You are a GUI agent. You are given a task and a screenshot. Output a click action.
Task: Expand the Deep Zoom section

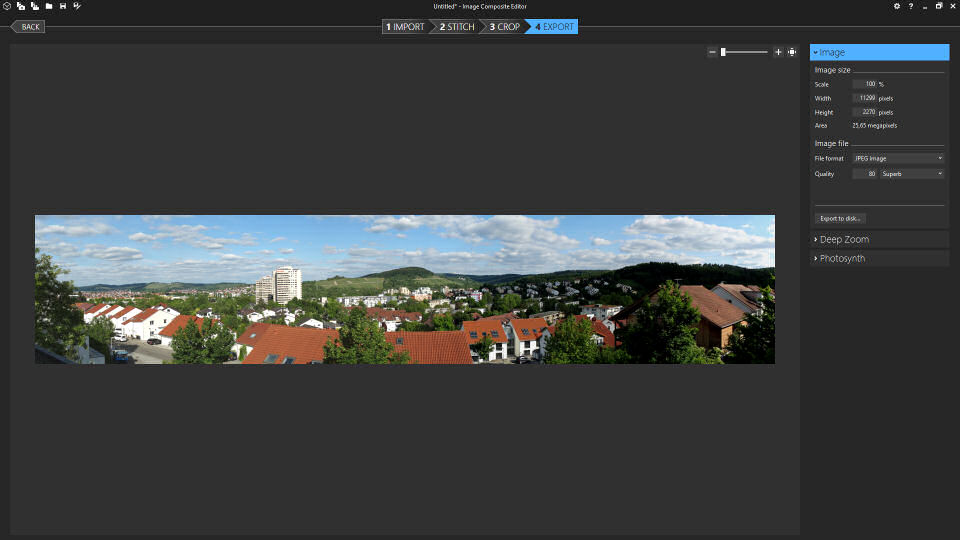pyautogui.click(x=879, y=240)
